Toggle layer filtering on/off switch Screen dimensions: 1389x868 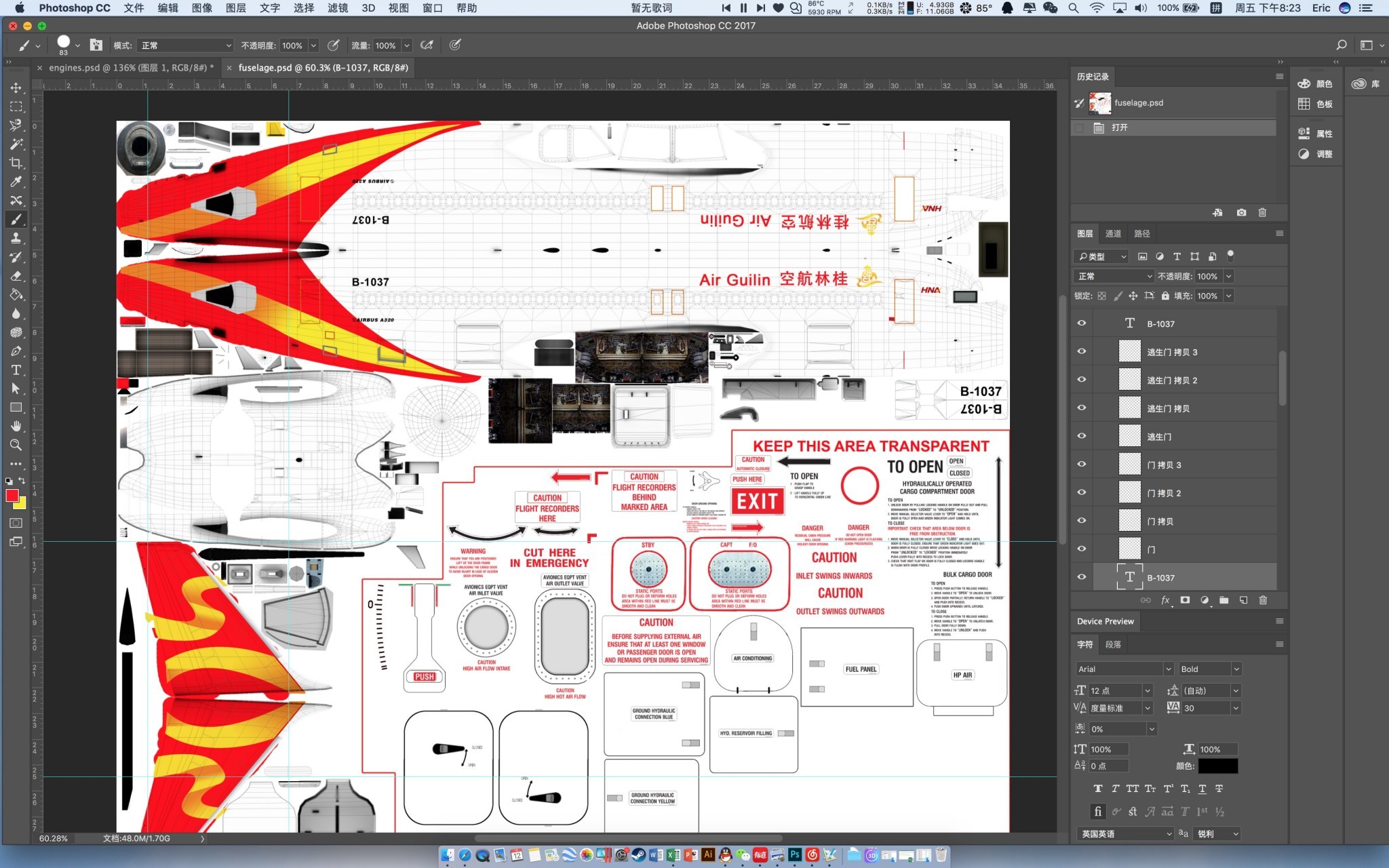1230,256
